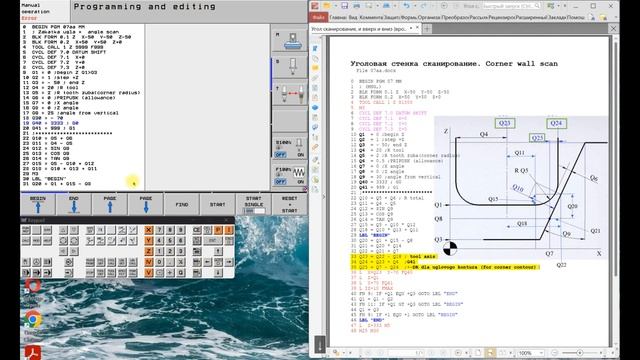Click the quick search field in PDF editor

(x=511, y=6)
